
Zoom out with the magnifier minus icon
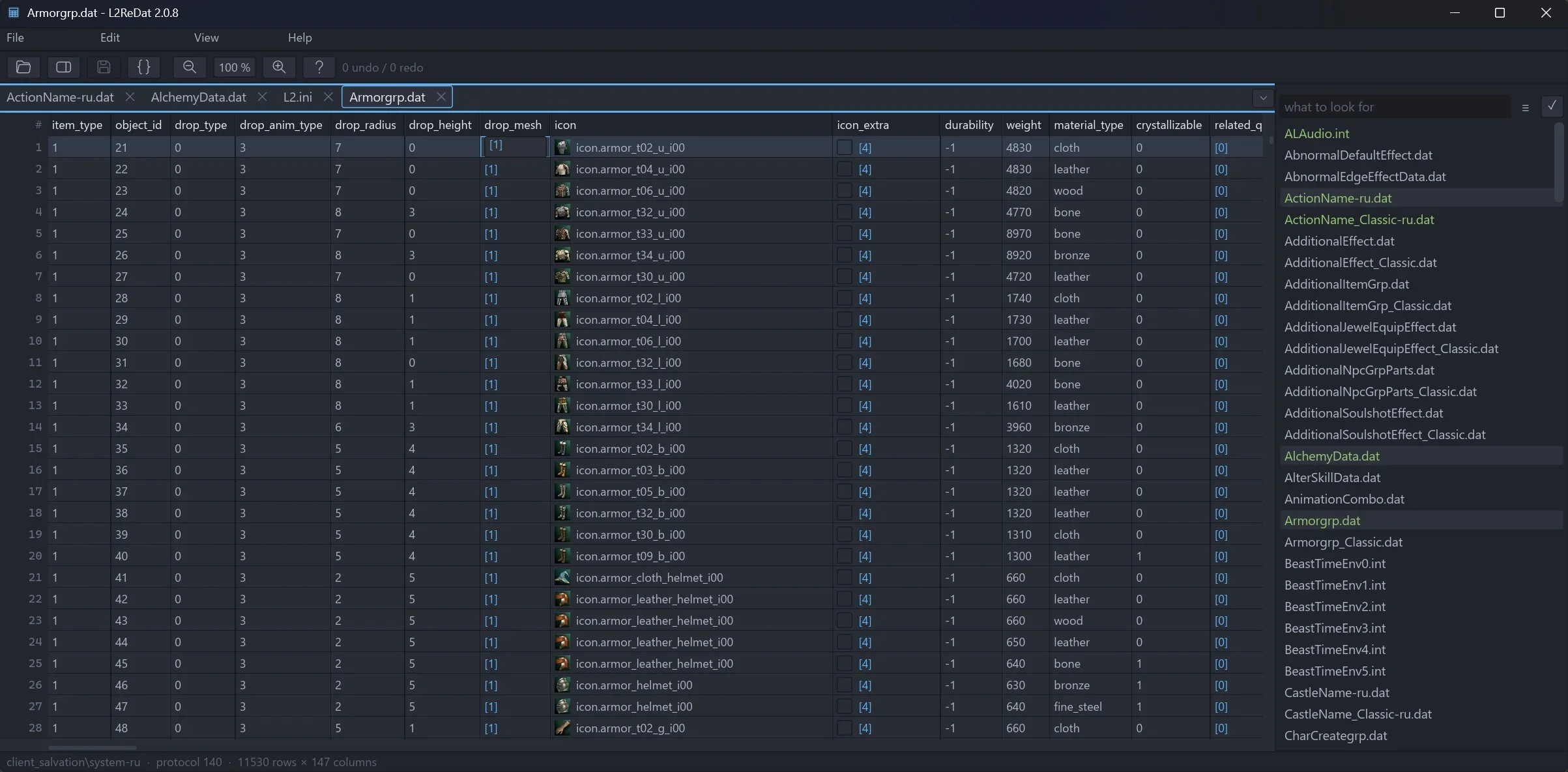(190, 67)
